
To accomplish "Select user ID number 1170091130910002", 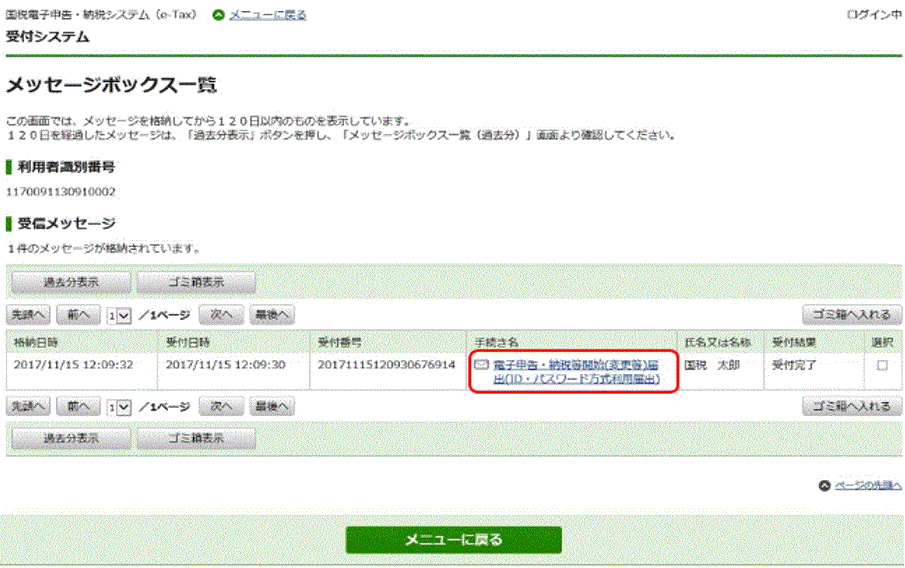I will coord(61,192).
